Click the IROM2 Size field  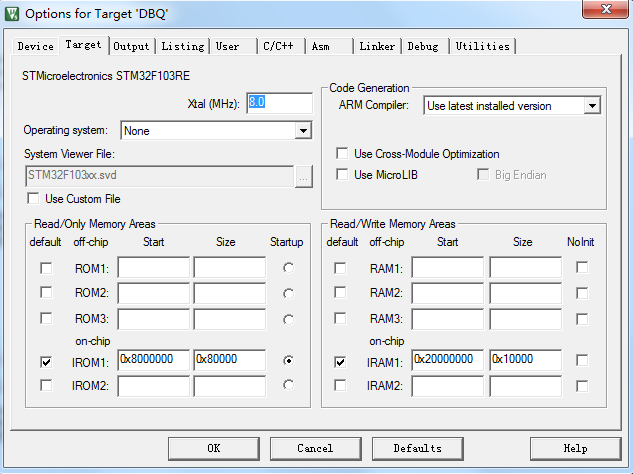pos(230,386)
